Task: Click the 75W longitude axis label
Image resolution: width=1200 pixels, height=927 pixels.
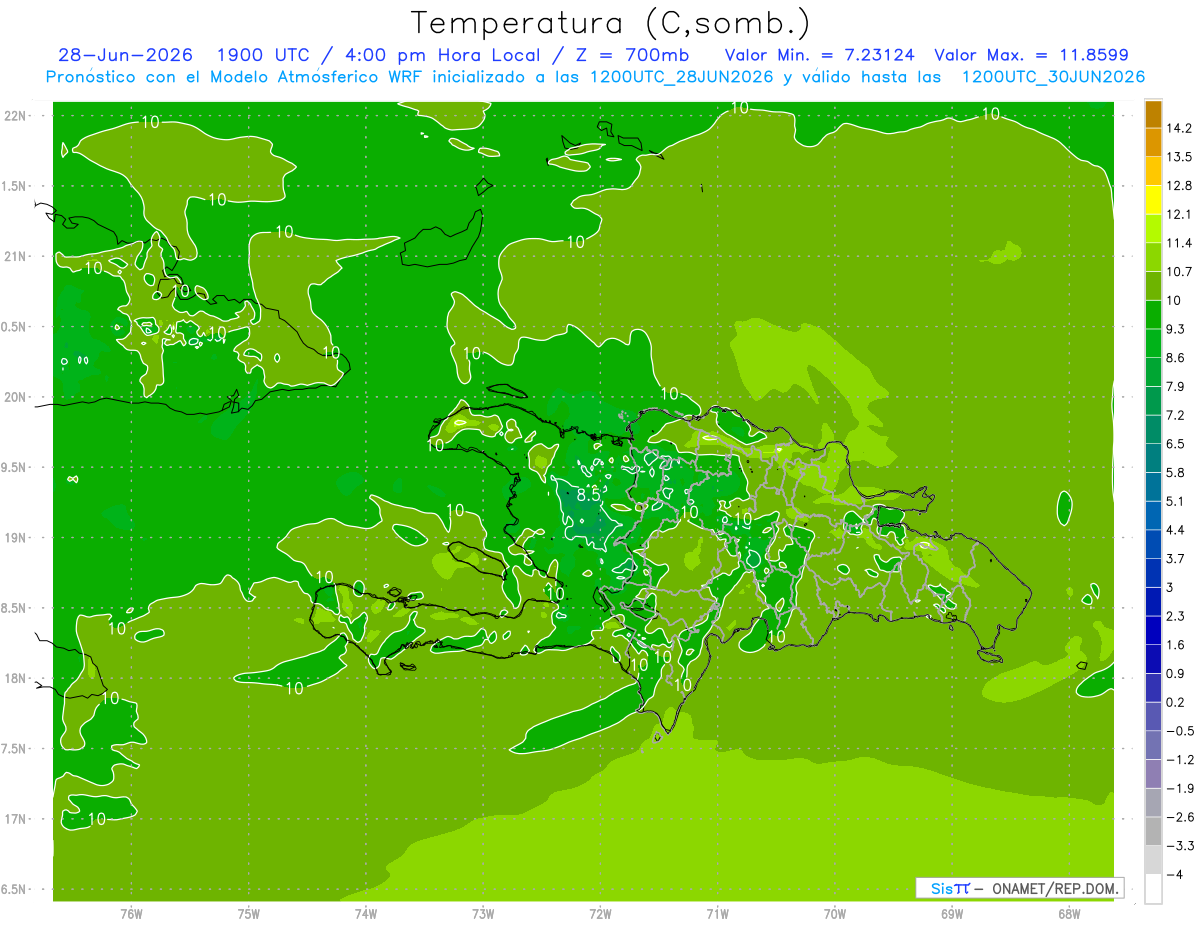Action: coord(249,913)
